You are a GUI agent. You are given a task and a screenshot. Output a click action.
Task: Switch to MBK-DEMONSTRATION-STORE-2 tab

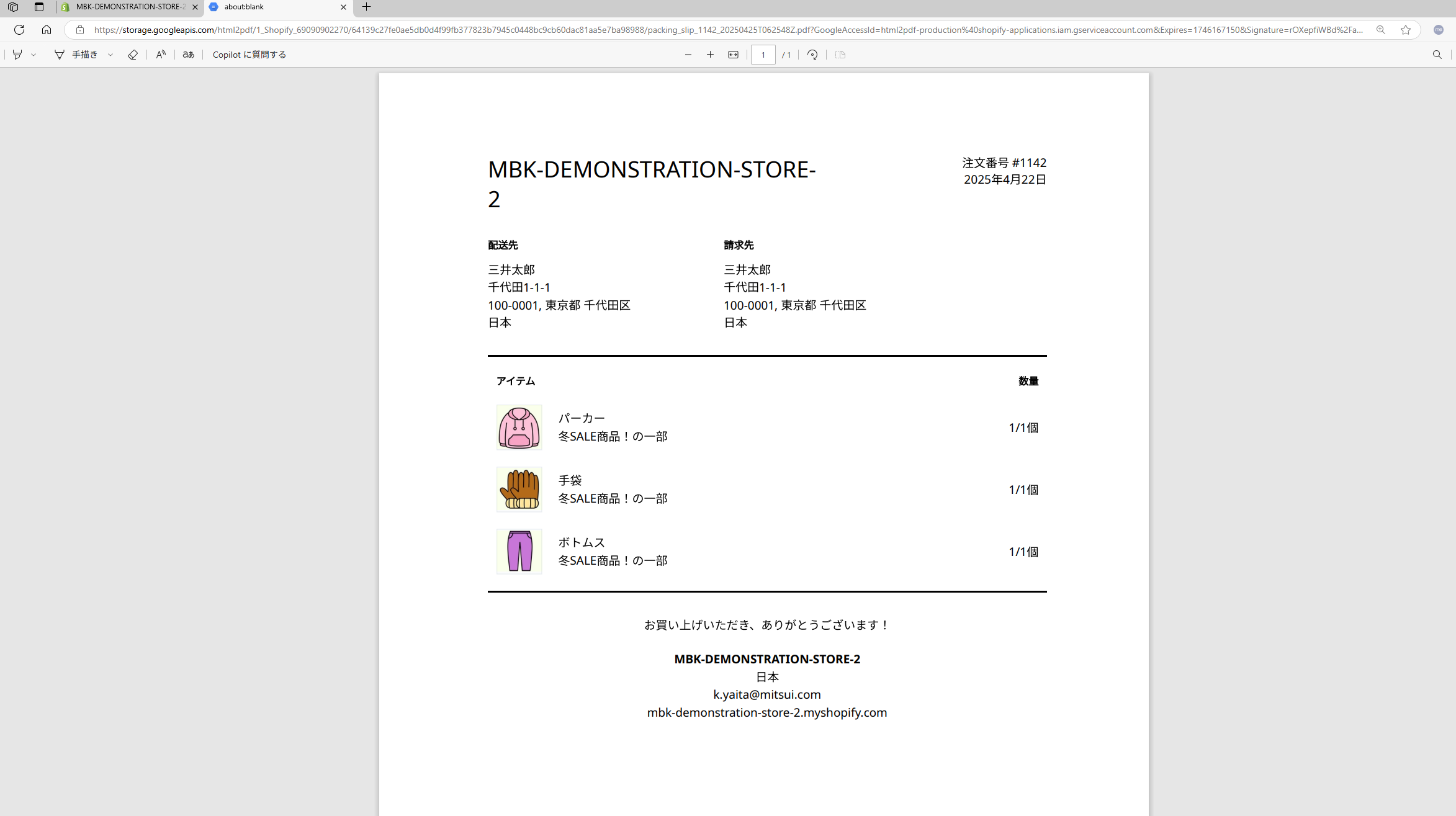130,7
